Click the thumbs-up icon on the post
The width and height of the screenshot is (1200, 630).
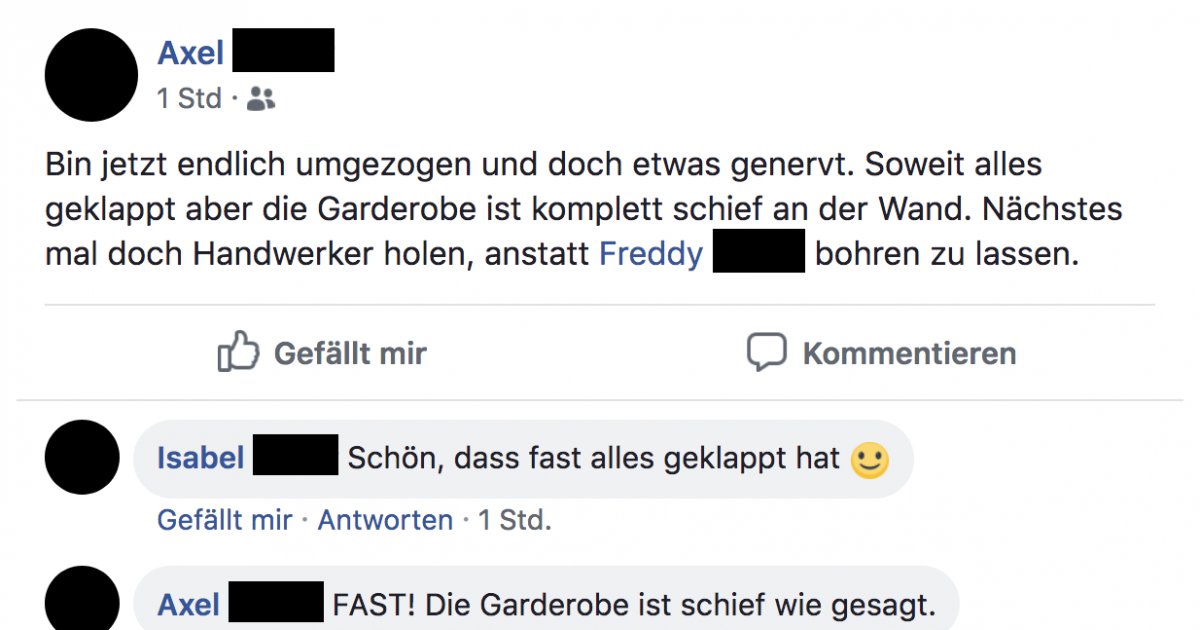[x=238, y=352]
